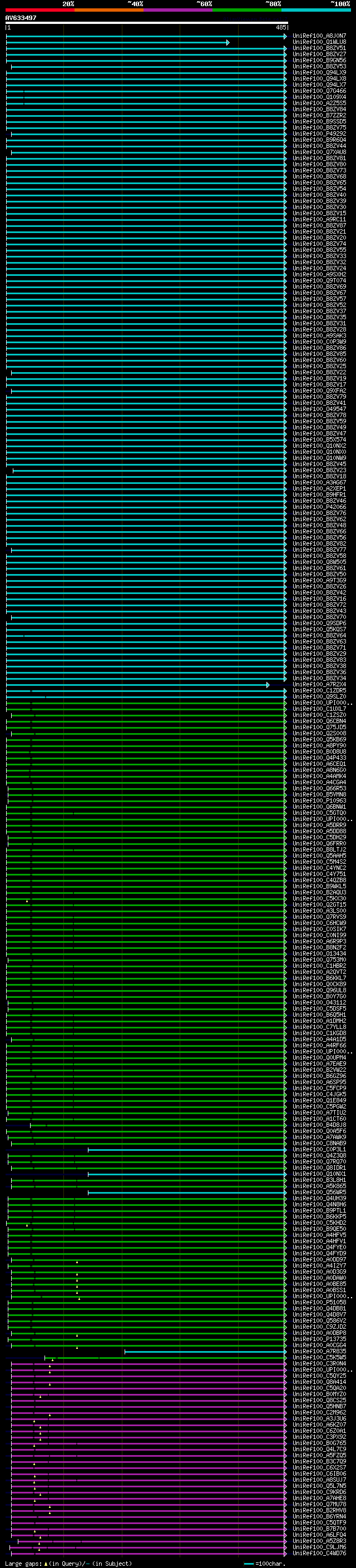Select hit UniRef100_C1ZDR5
Viewport: 356px width, 1568px height.
pos(319,690)
